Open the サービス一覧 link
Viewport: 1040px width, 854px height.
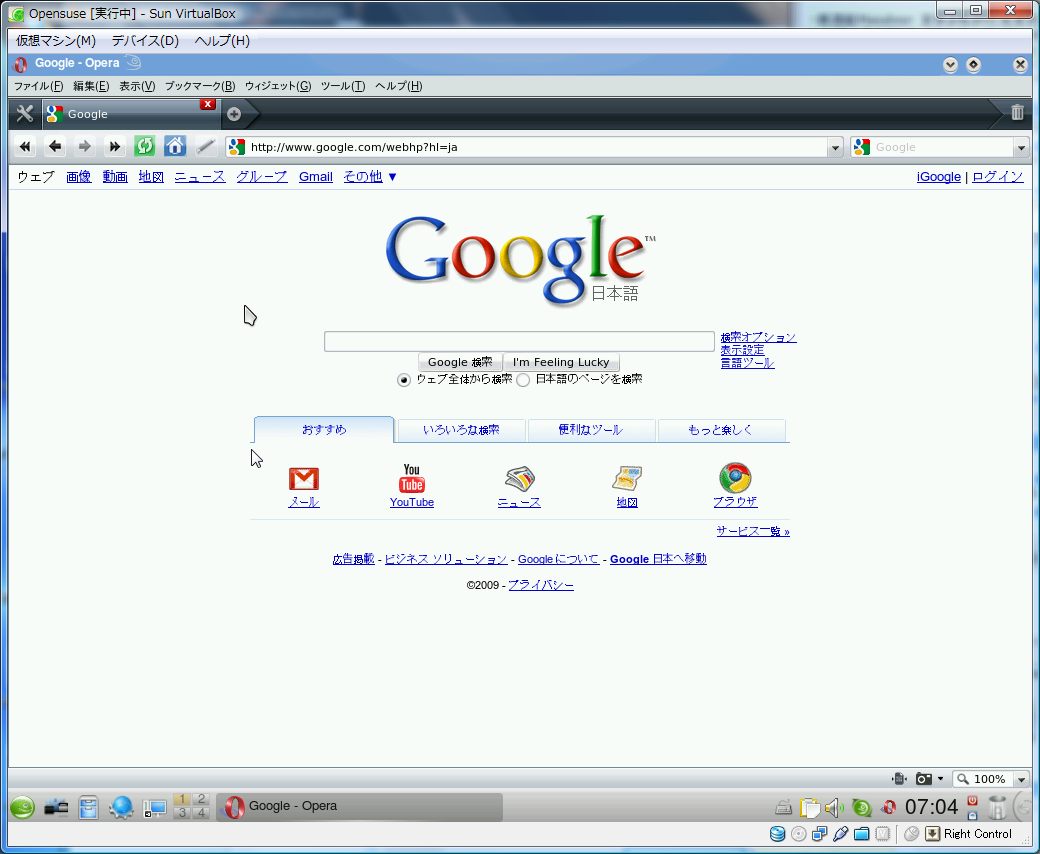pyautogui.click(x=753, y=531)
